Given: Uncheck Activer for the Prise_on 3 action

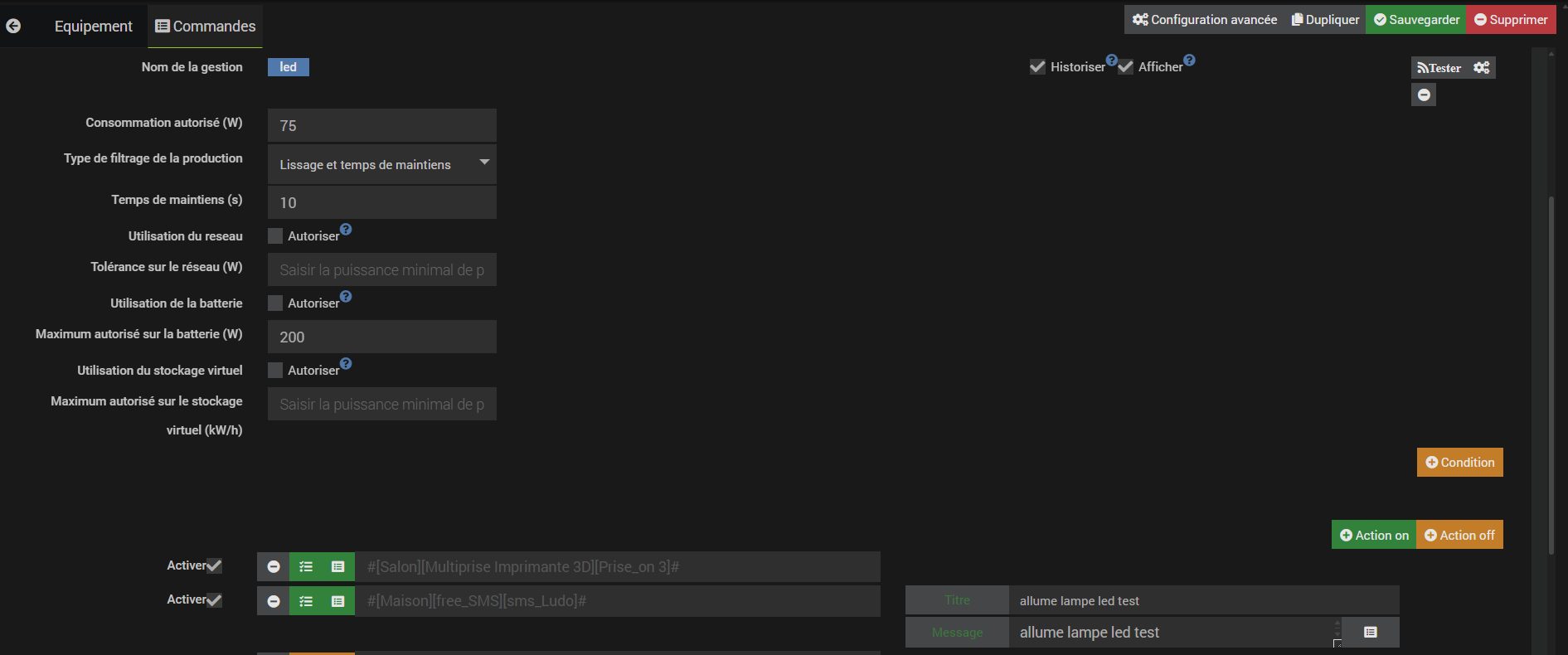Looking at the screenshot, I should [215, 566].
